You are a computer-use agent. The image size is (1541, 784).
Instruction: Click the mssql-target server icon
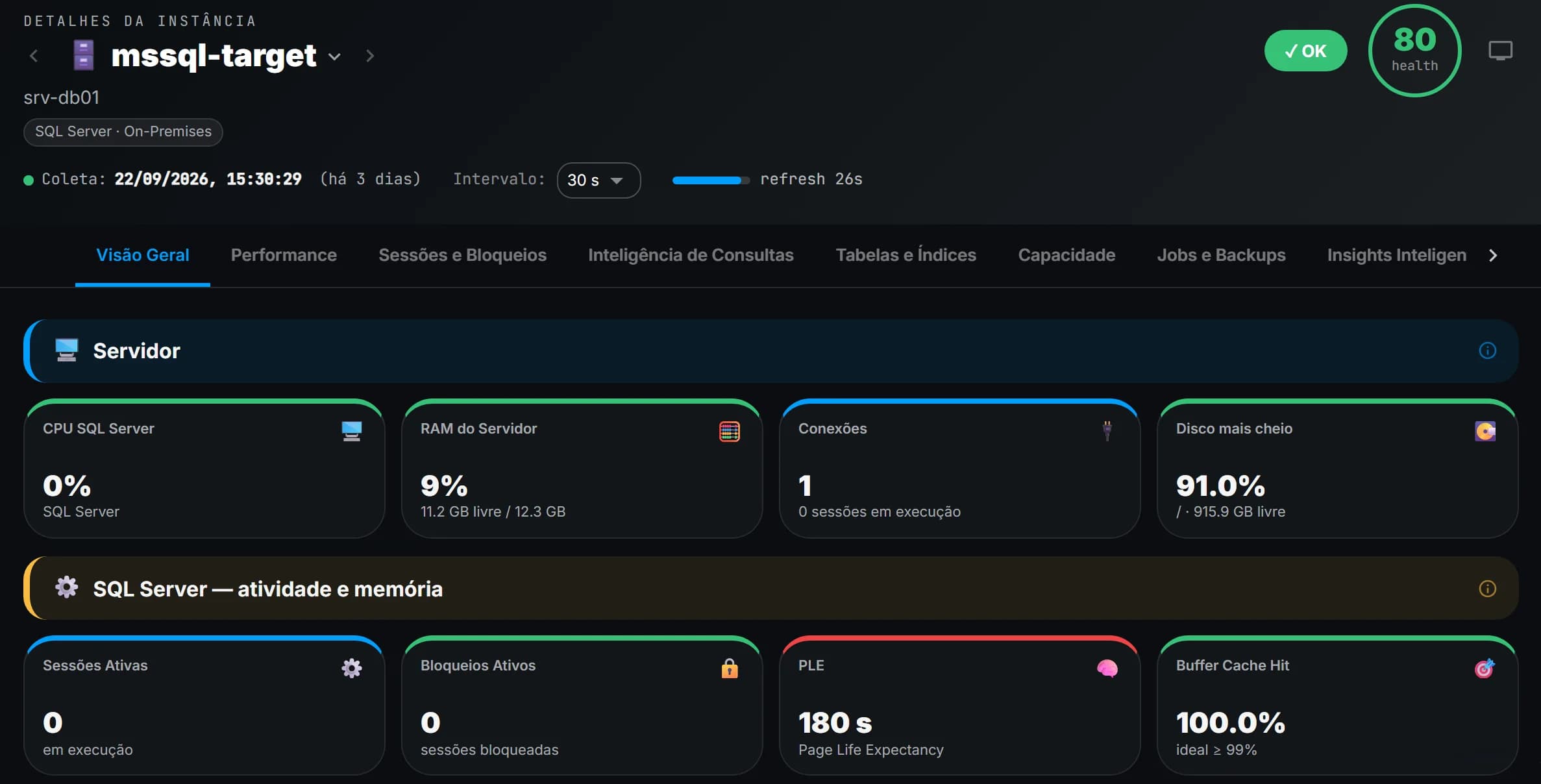(x=83, y=55)
